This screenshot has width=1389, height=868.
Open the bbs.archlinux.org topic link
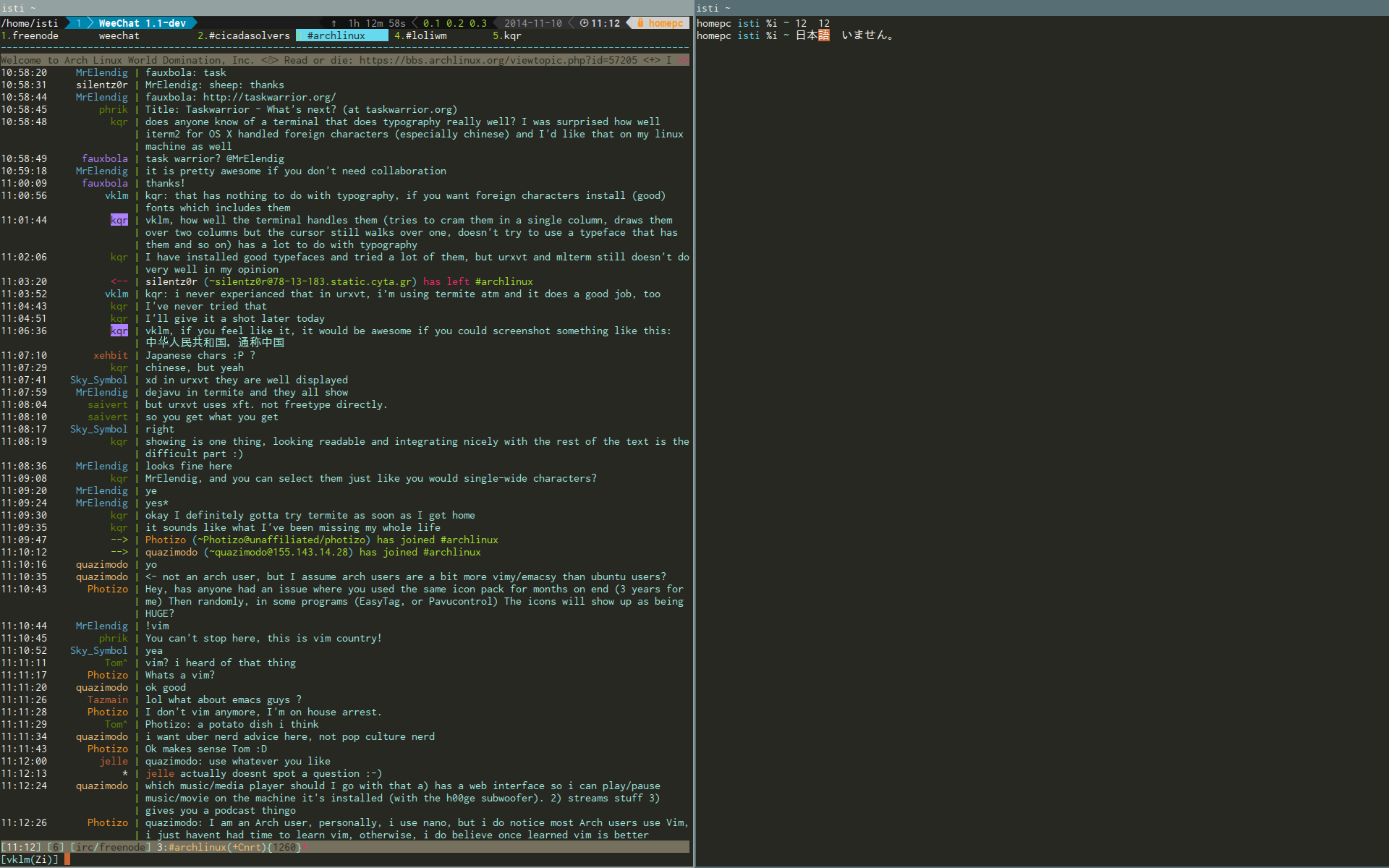click(x=498, y=60)
